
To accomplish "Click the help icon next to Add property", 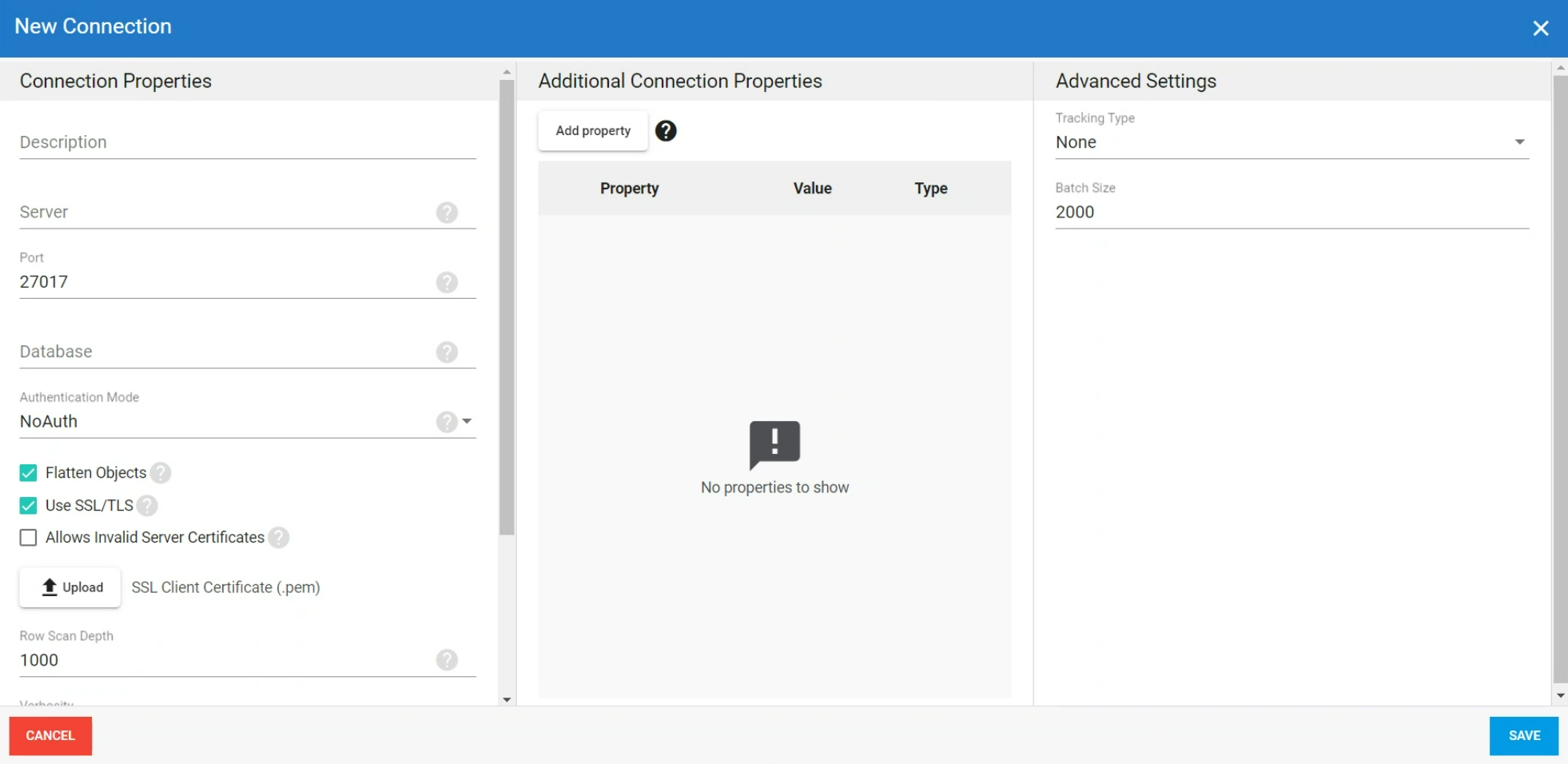I will 666,130.
